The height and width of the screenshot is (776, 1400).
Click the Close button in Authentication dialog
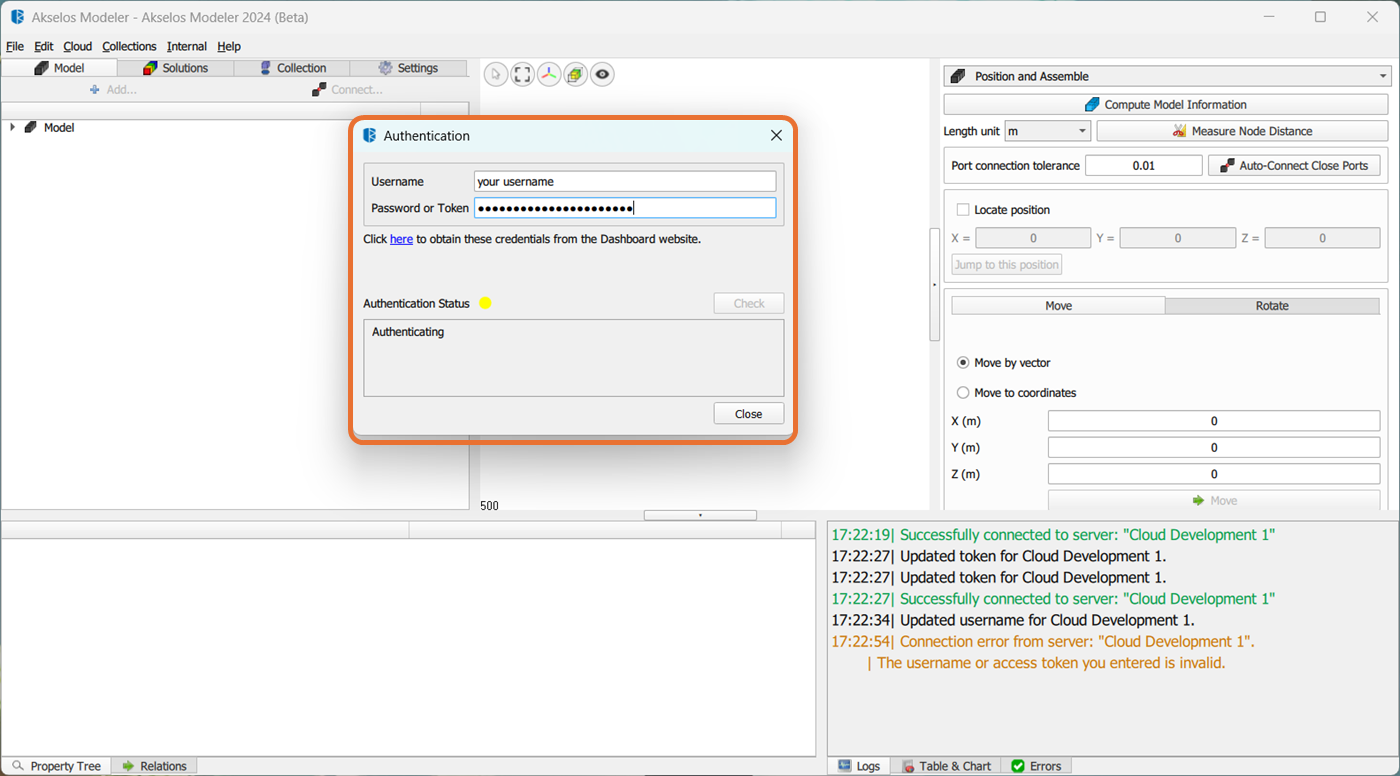click(749, 413)
